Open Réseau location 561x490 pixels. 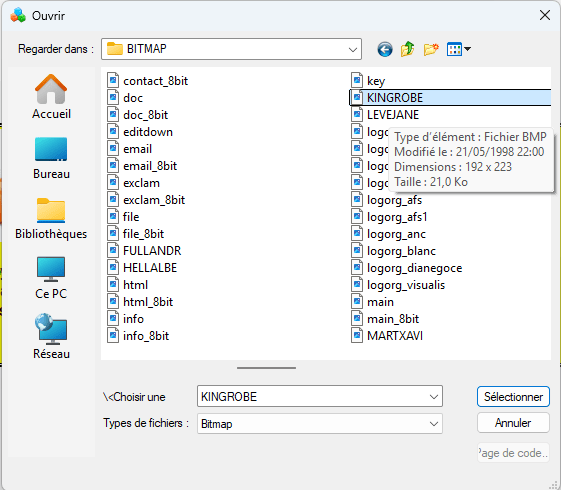tap(51, 337)
